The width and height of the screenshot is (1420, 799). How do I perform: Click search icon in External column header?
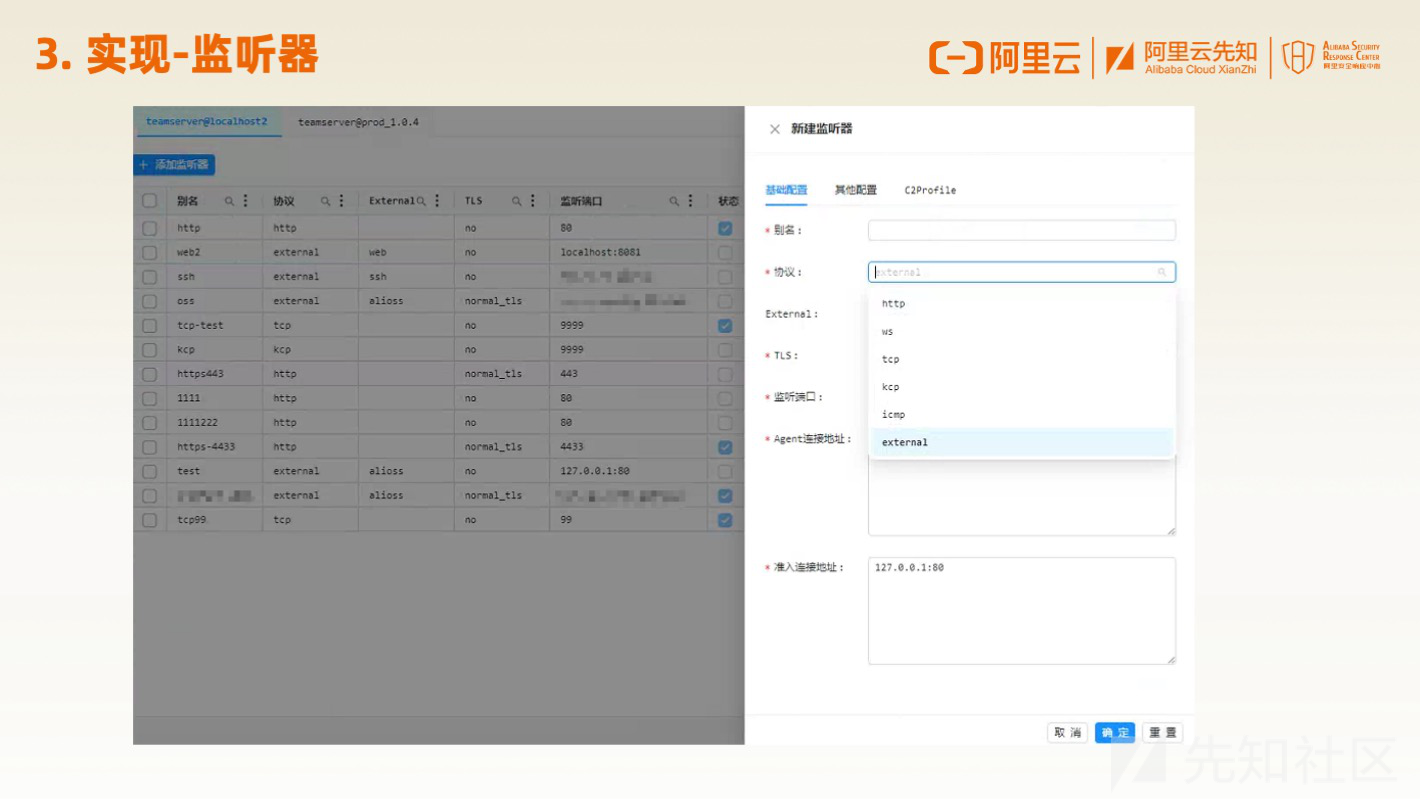(421, 201)
